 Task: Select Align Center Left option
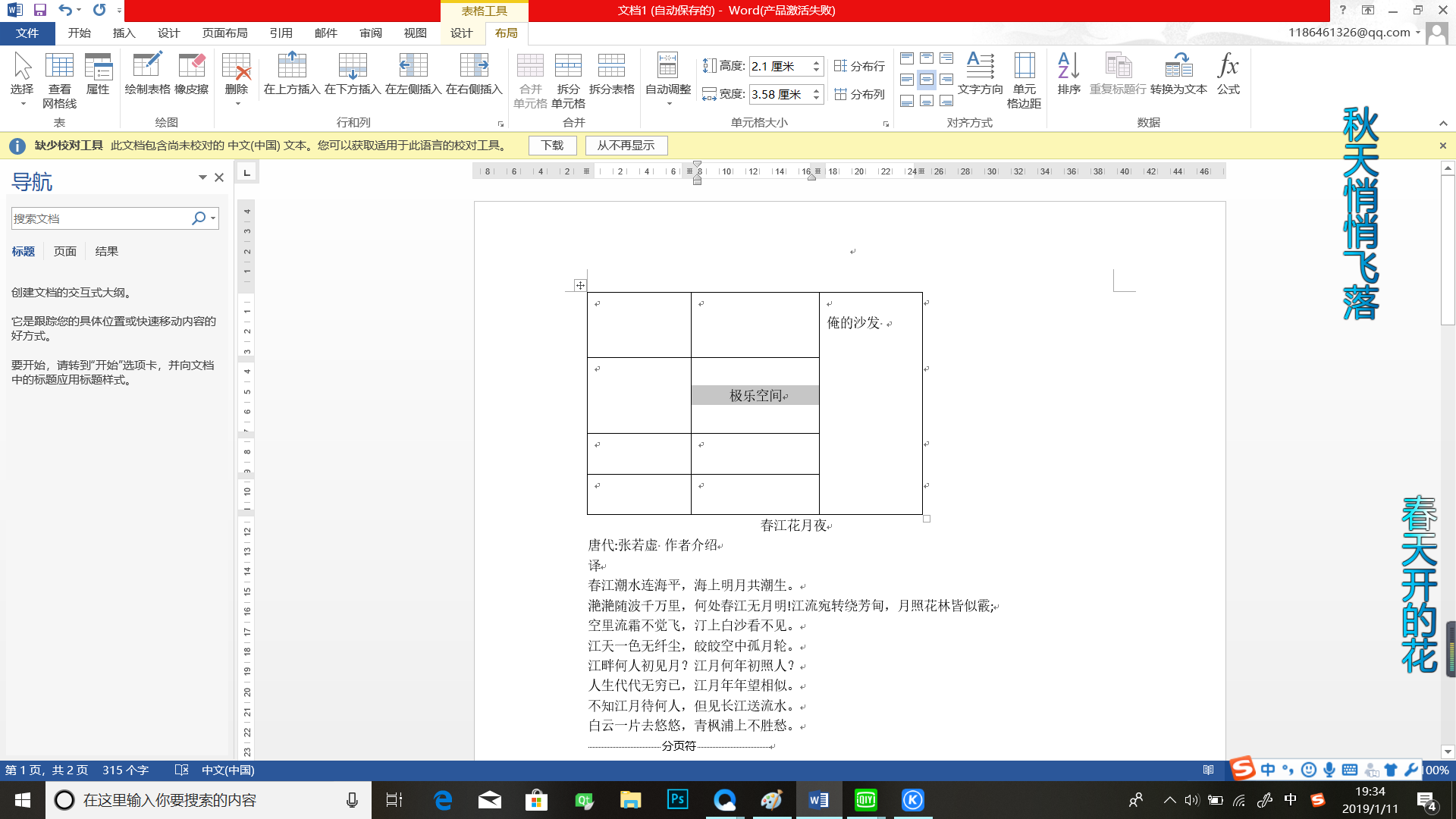click(907, 80)
